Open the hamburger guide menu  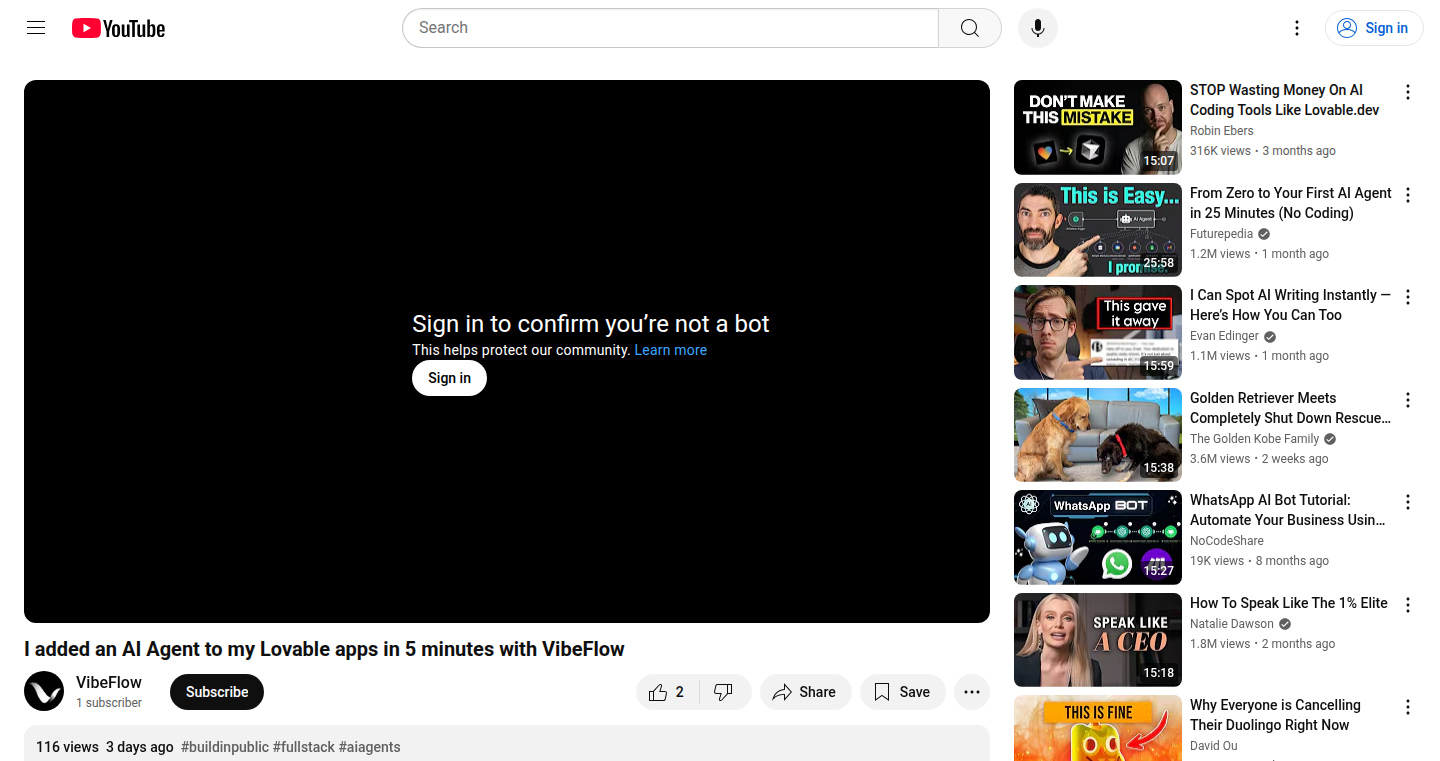[x=36, y=28]
